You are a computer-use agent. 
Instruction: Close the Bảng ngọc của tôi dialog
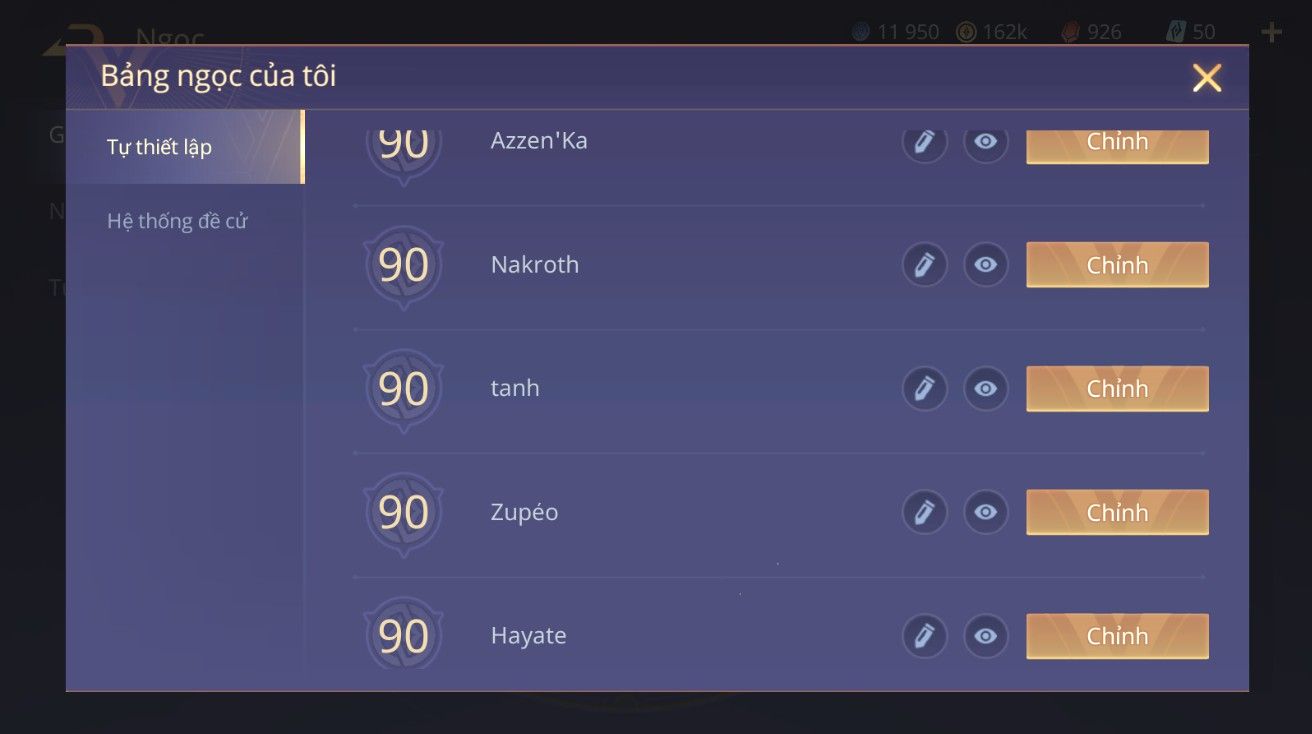pyautogui.click(x=1207, y=78)
